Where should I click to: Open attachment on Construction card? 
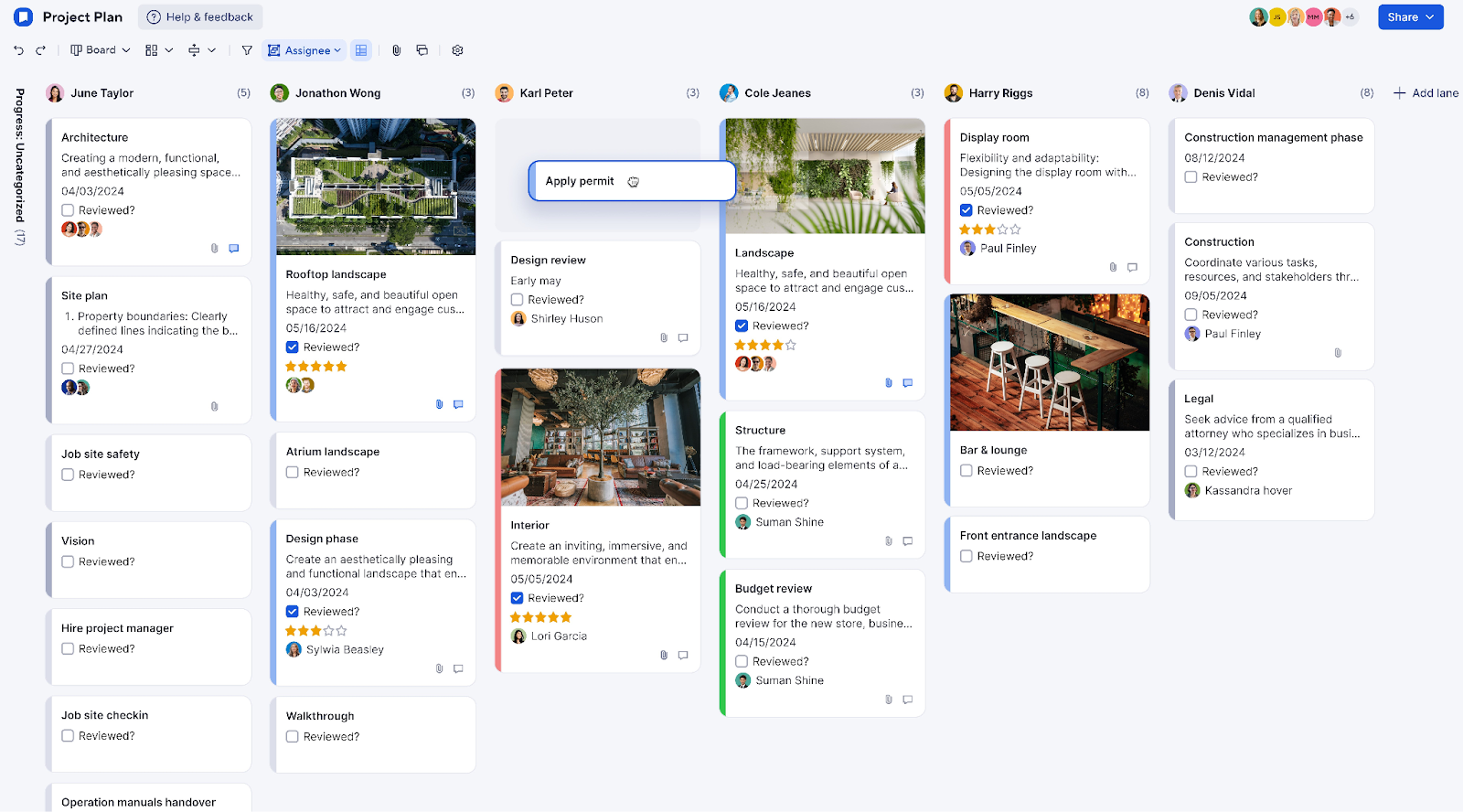coord(1338,353)
